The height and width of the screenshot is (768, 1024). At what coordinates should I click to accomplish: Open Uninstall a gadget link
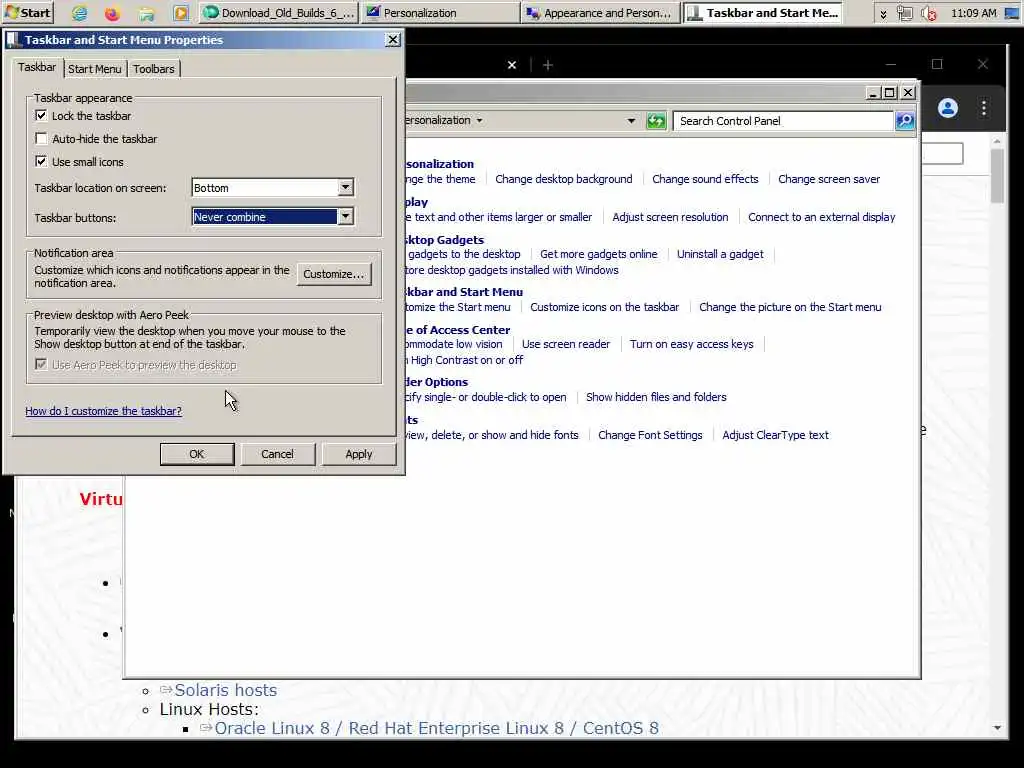pyautogui.click(x=720, y=254)
